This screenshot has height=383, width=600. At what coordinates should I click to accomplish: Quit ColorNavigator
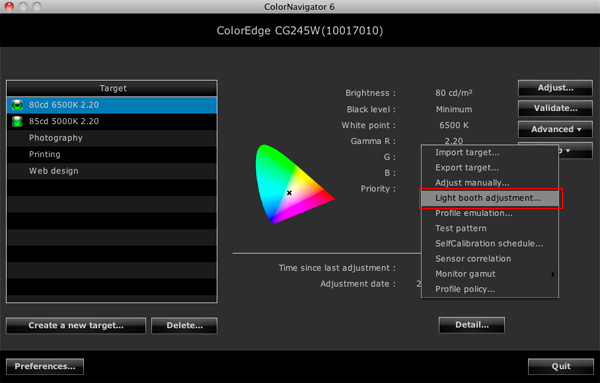coord(561,367)
